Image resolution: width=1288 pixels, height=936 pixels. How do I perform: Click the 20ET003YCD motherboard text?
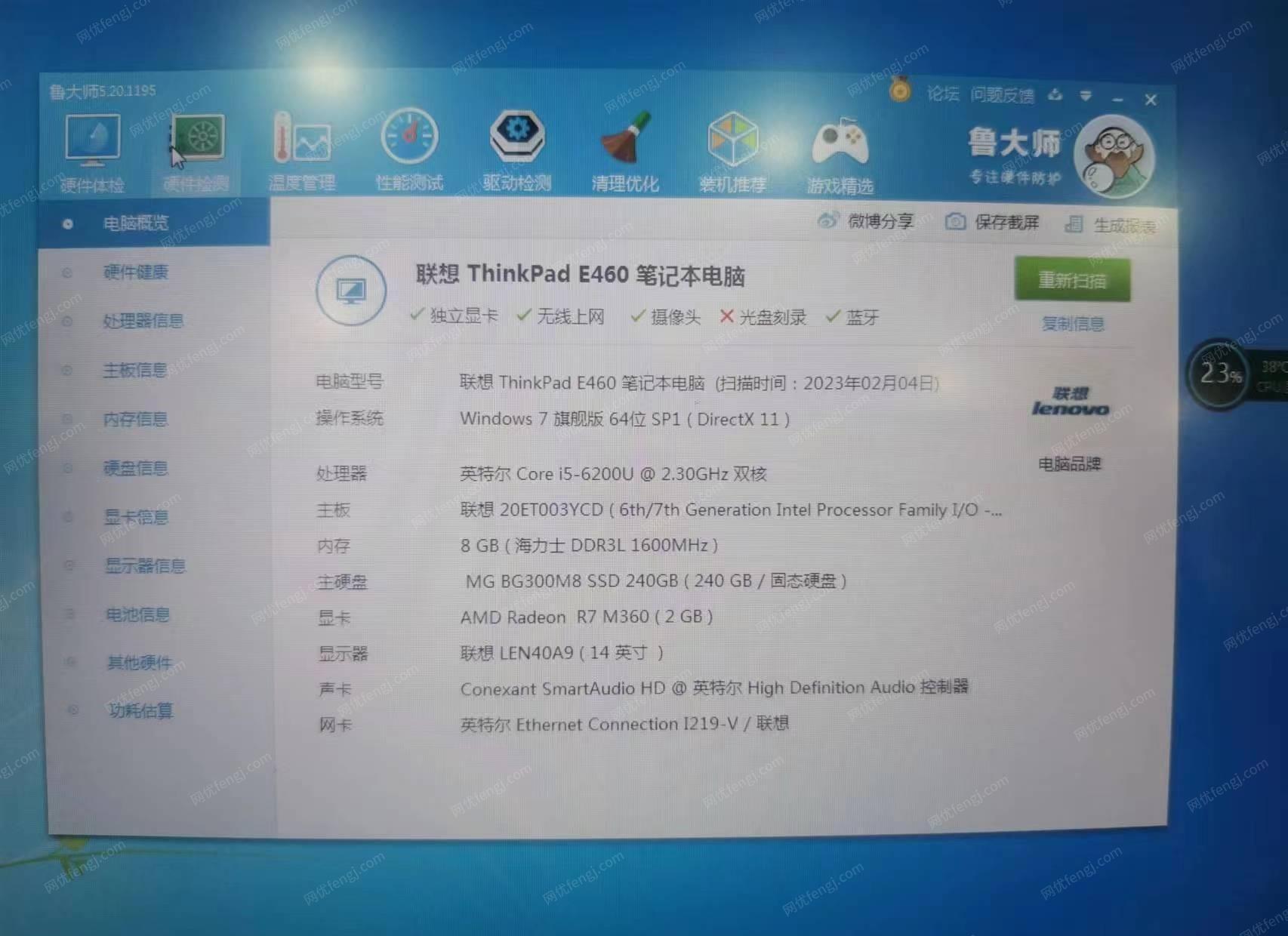(x=731, y=510)
